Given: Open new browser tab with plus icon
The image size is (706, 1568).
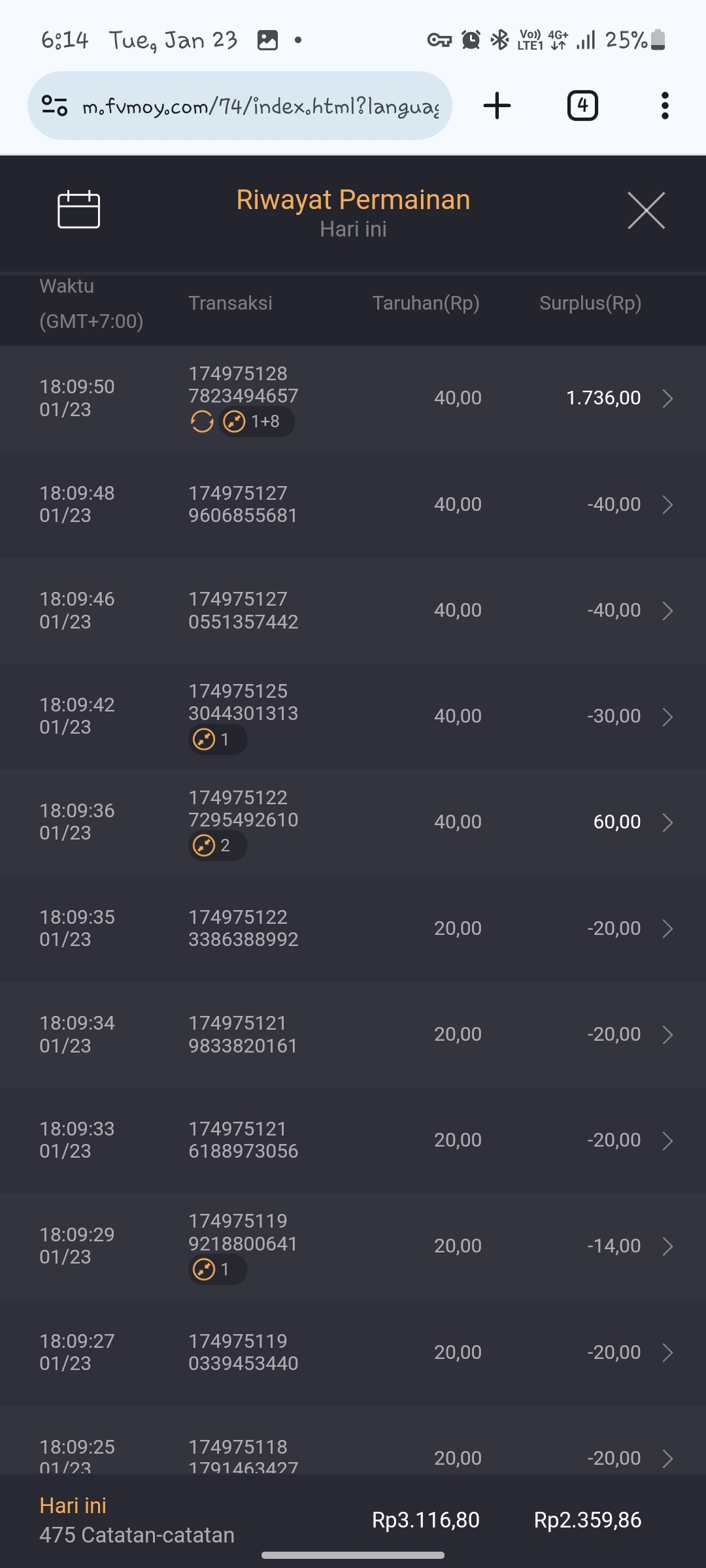Looking at the screenshot, I should coord(497,106).
